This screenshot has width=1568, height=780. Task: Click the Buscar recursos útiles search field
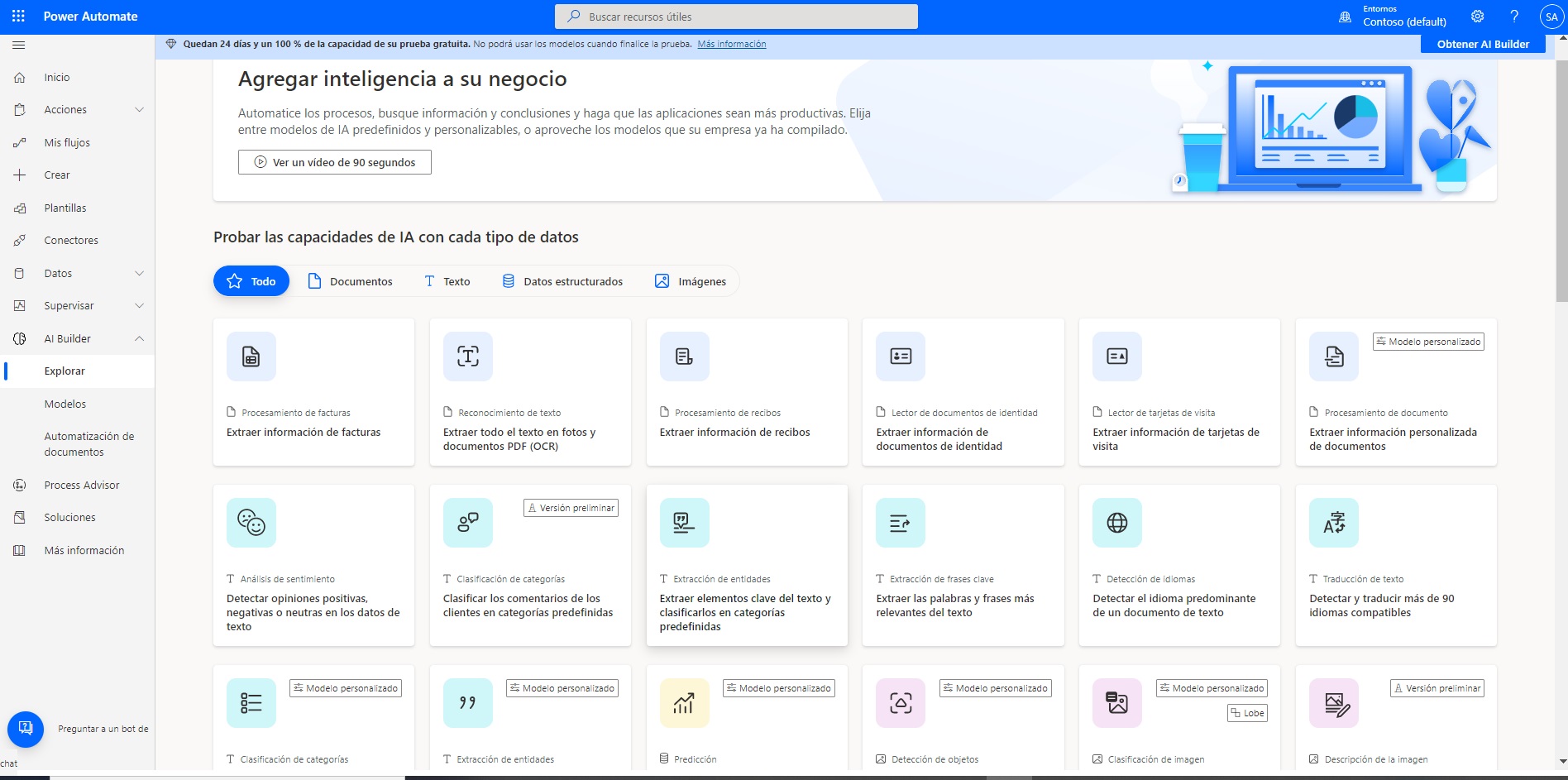736,17
